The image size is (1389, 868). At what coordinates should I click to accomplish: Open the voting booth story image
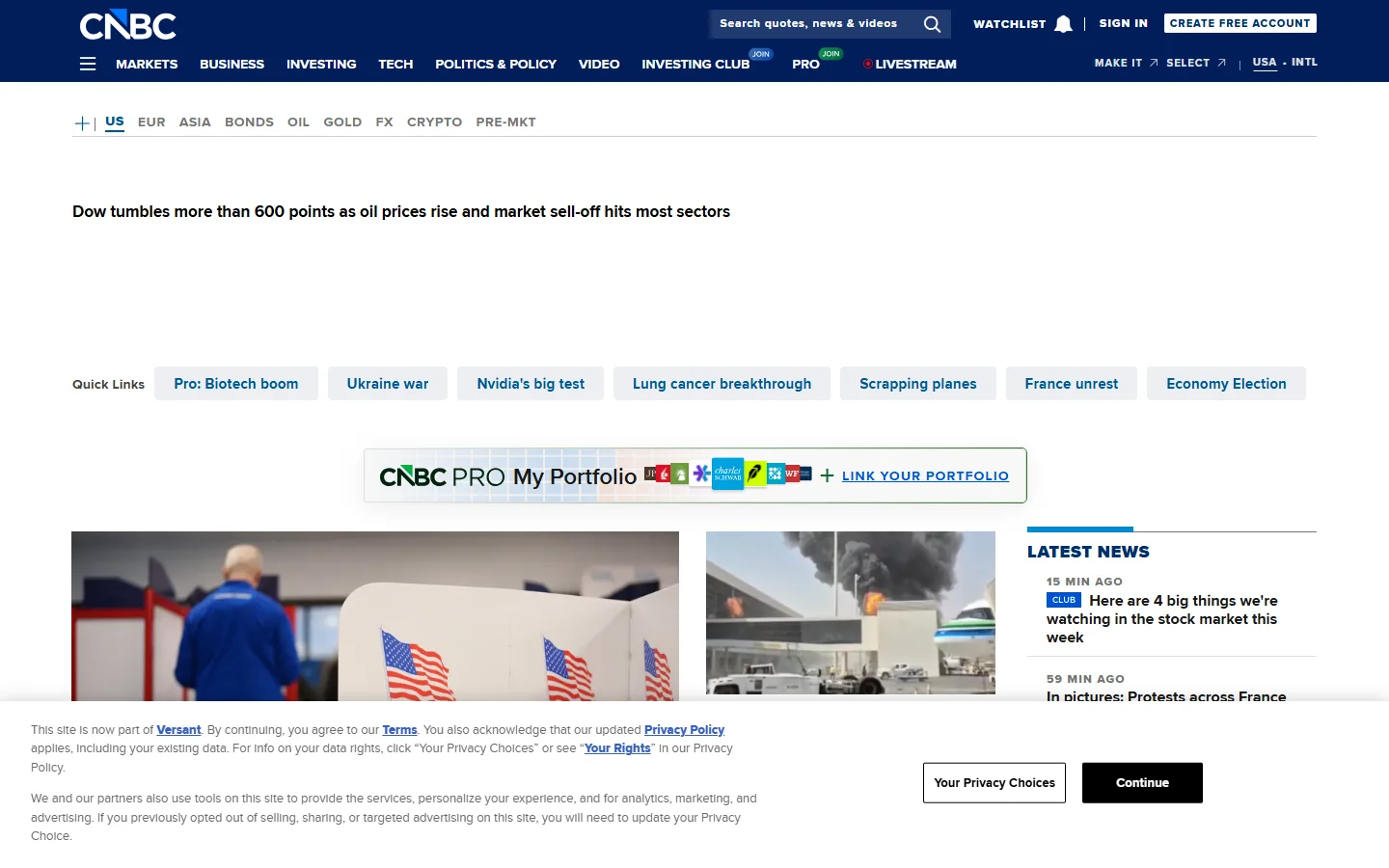(x=375, y=616)
